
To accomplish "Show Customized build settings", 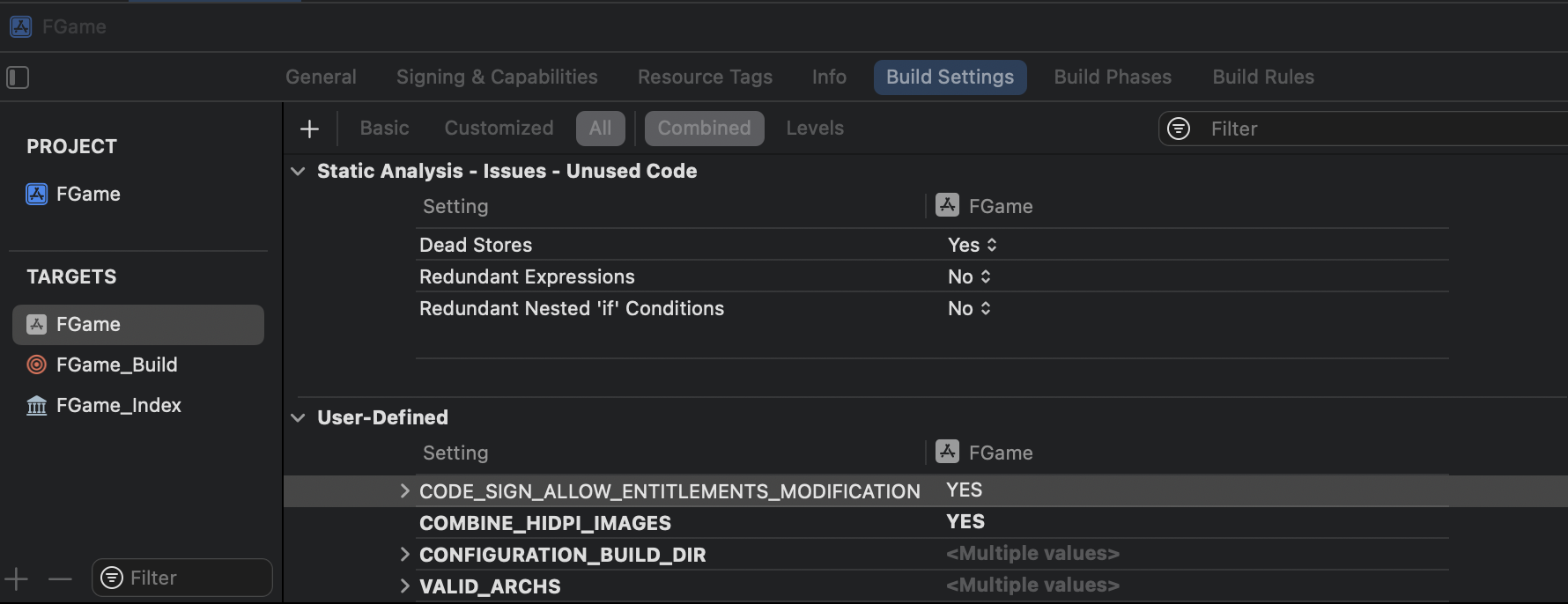I will [x=499, y=129].
